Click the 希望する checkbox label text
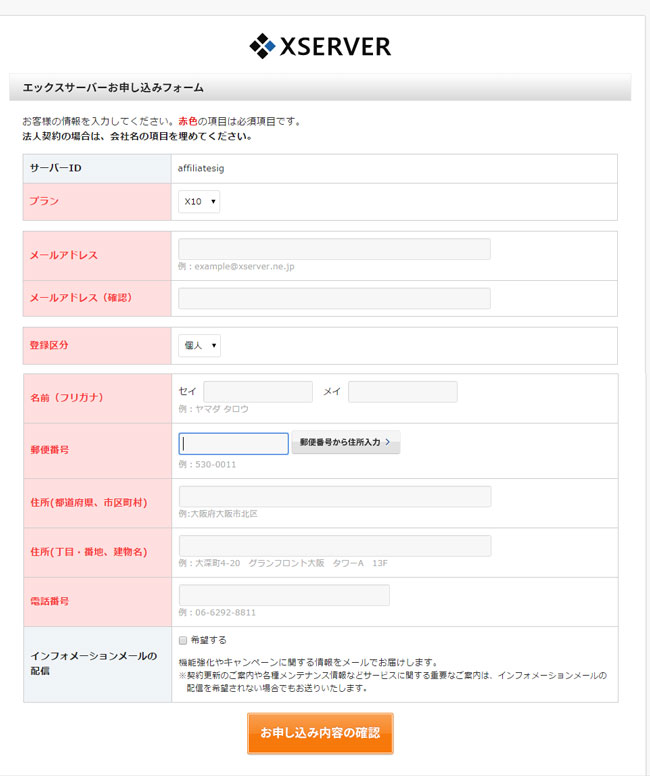Screen dimensions: 650x776 coord(208,640)
